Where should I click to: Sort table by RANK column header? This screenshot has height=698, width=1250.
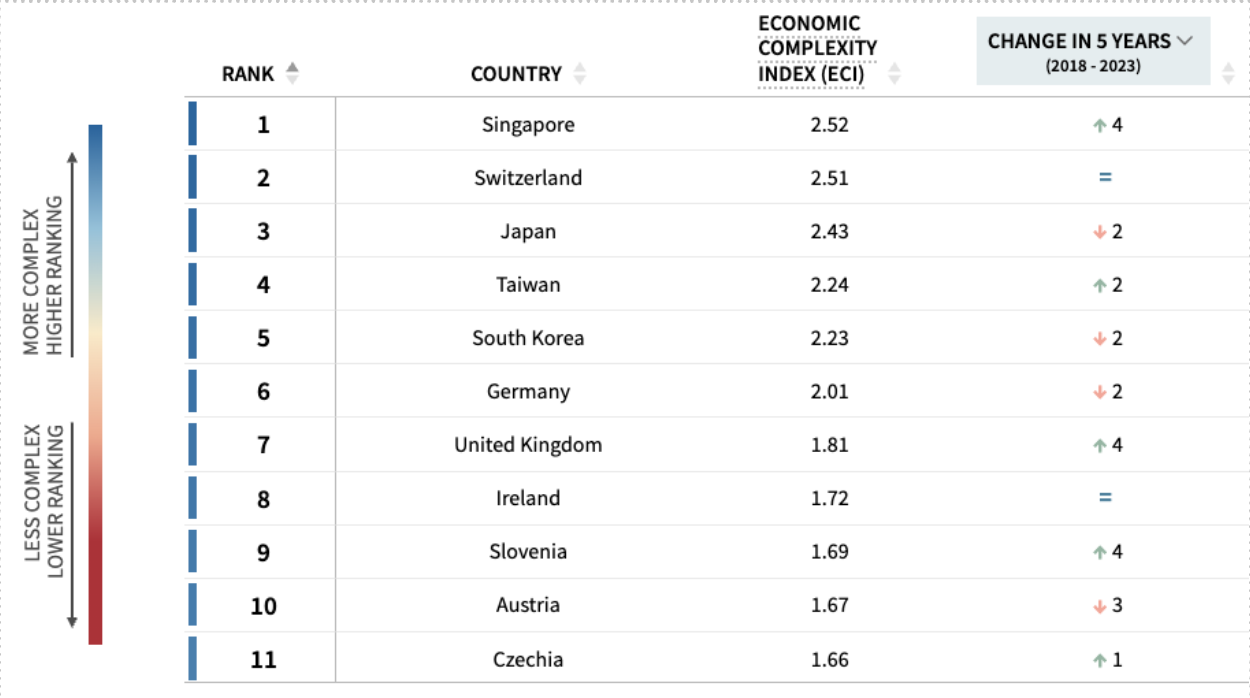tap(248, 74)
